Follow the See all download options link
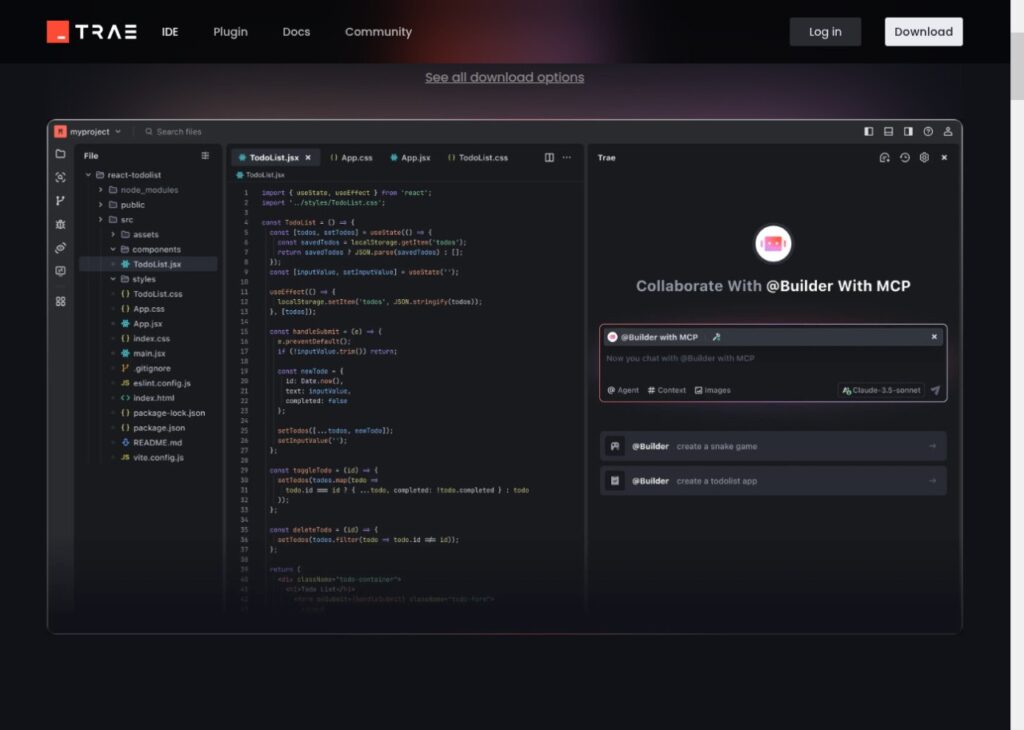 [x=504, y=77]
